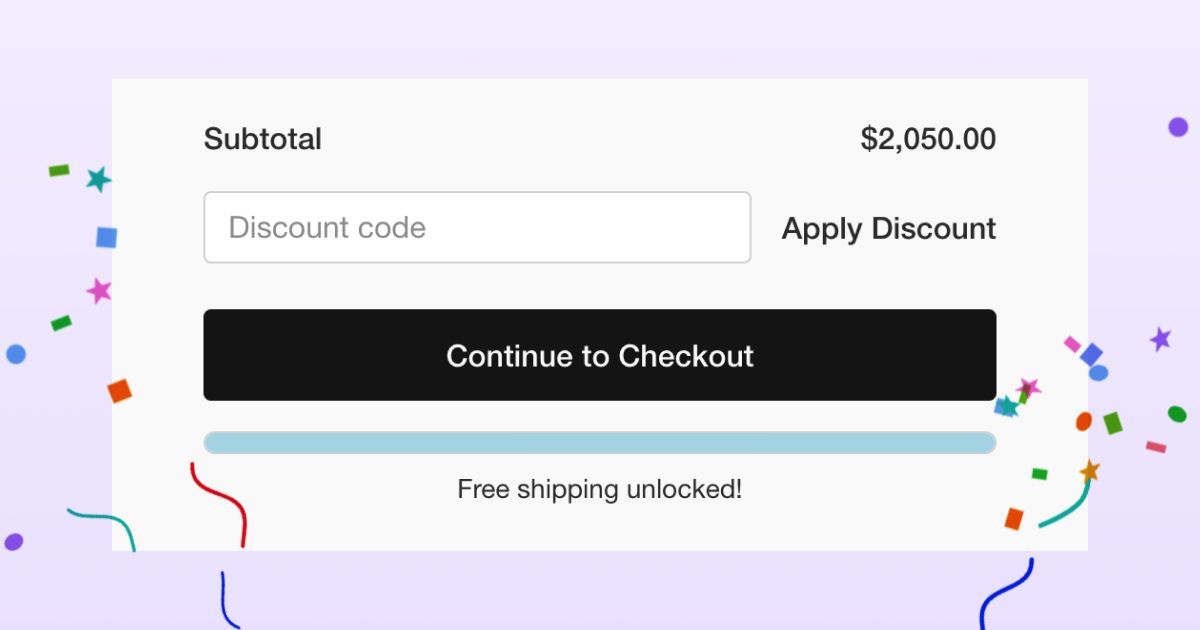Click the blue circle confetti on left edge
This screenshot has height=630, width=1200.
point(14,355)
